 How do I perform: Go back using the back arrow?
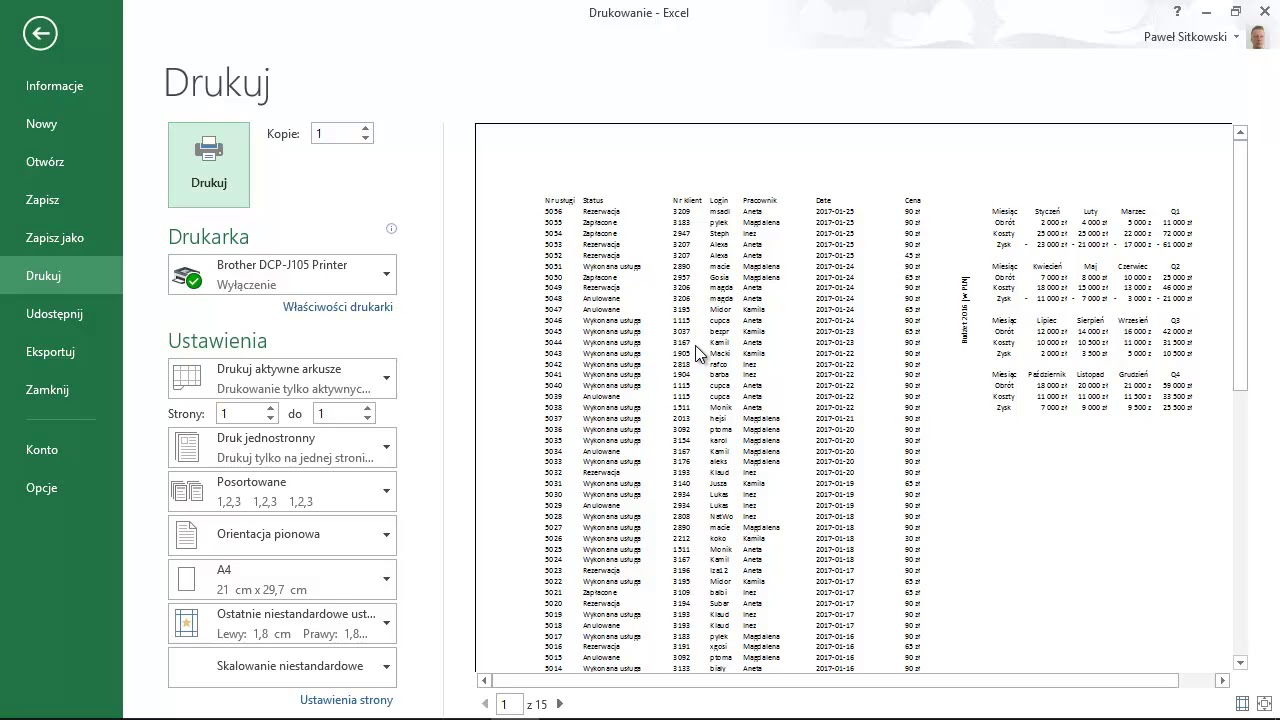coord(40,33)
